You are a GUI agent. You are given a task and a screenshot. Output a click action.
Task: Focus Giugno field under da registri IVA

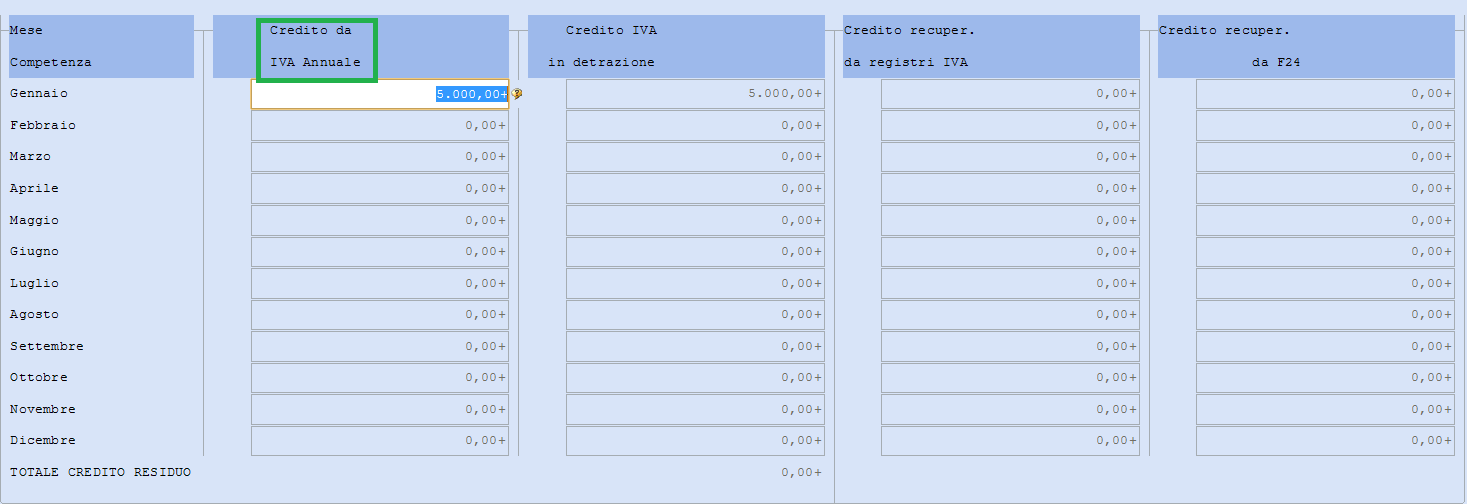click(x=1010, y=251)
